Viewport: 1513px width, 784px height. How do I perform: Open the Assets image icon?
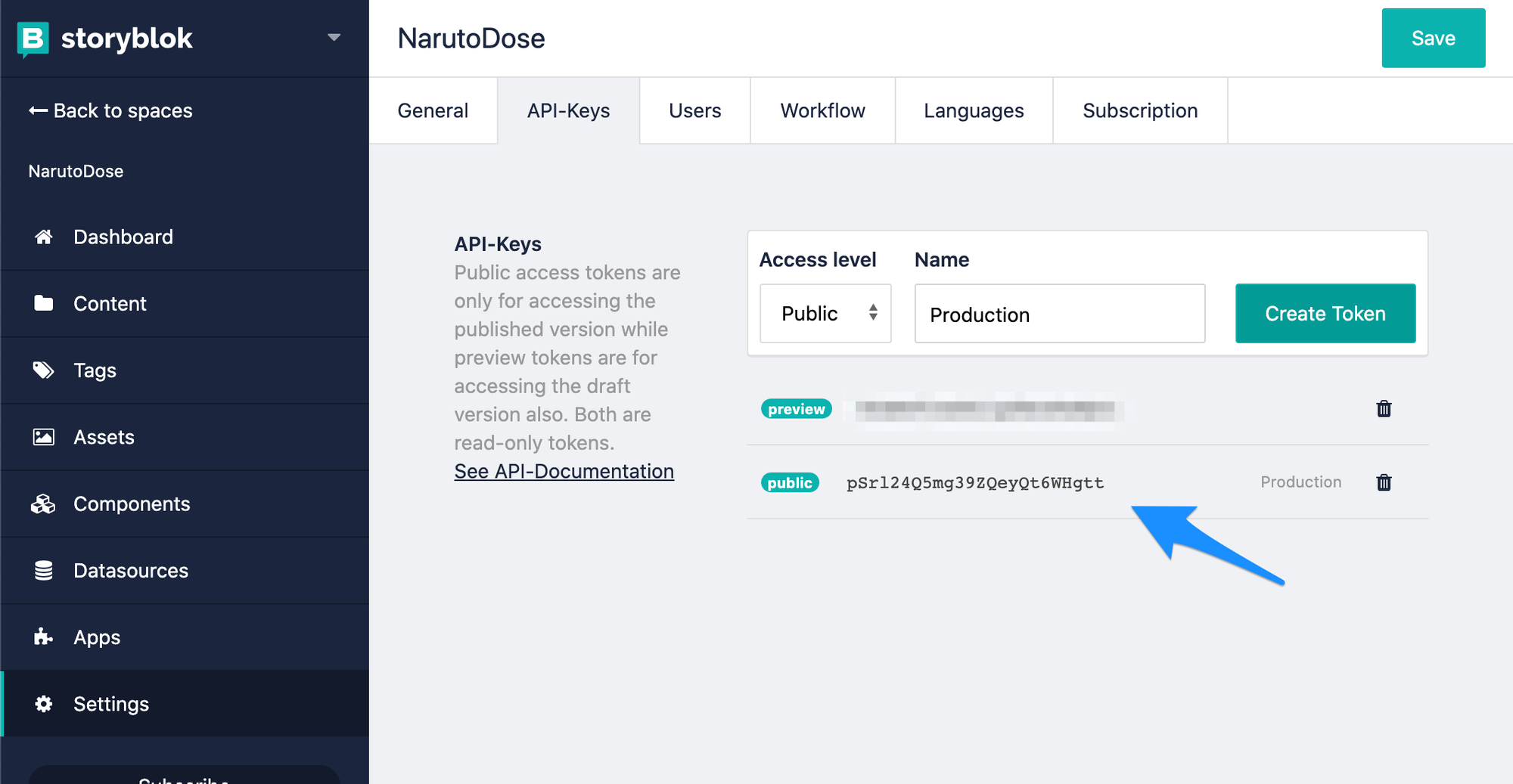click(44, 437)
